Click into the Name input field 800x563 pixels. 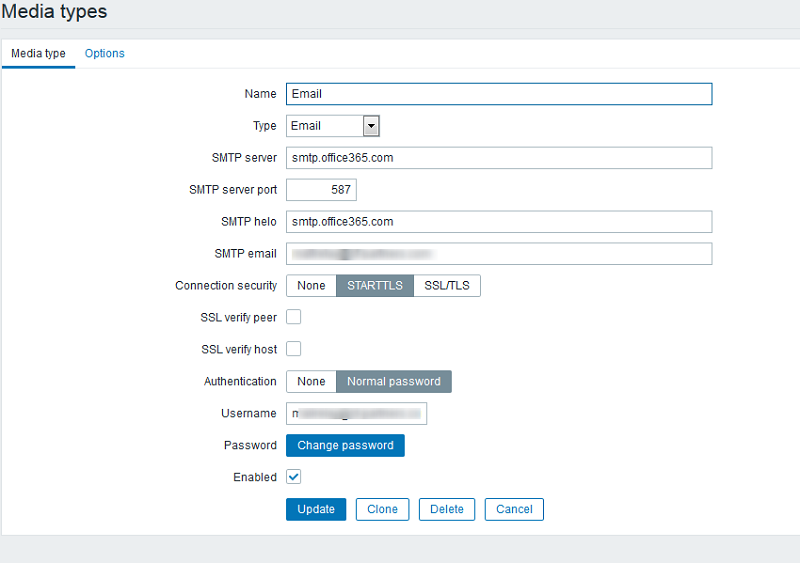tap(498, 94)
